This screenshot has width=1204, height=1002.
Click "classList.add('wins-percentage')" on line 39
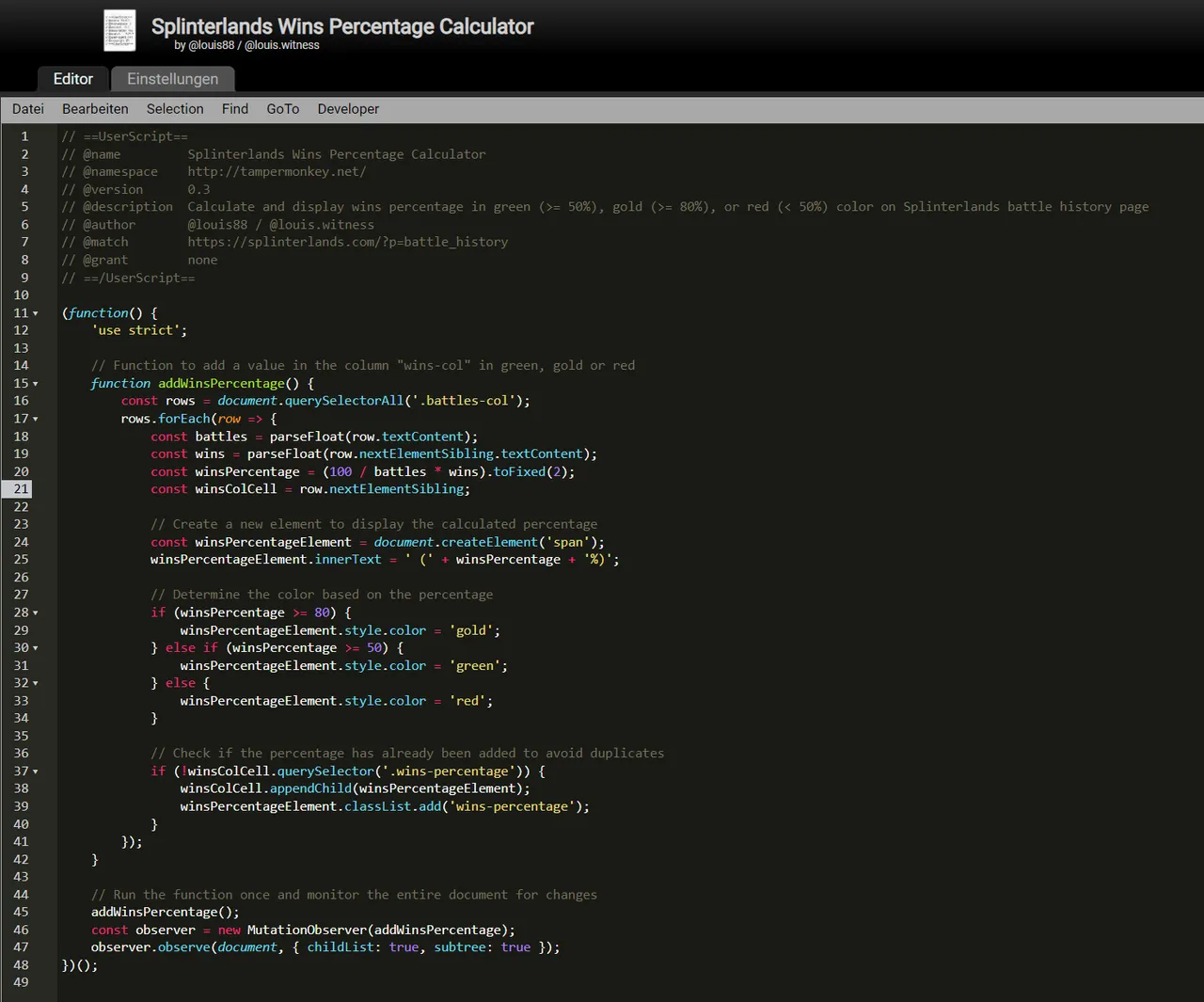[x=464, y=806]
